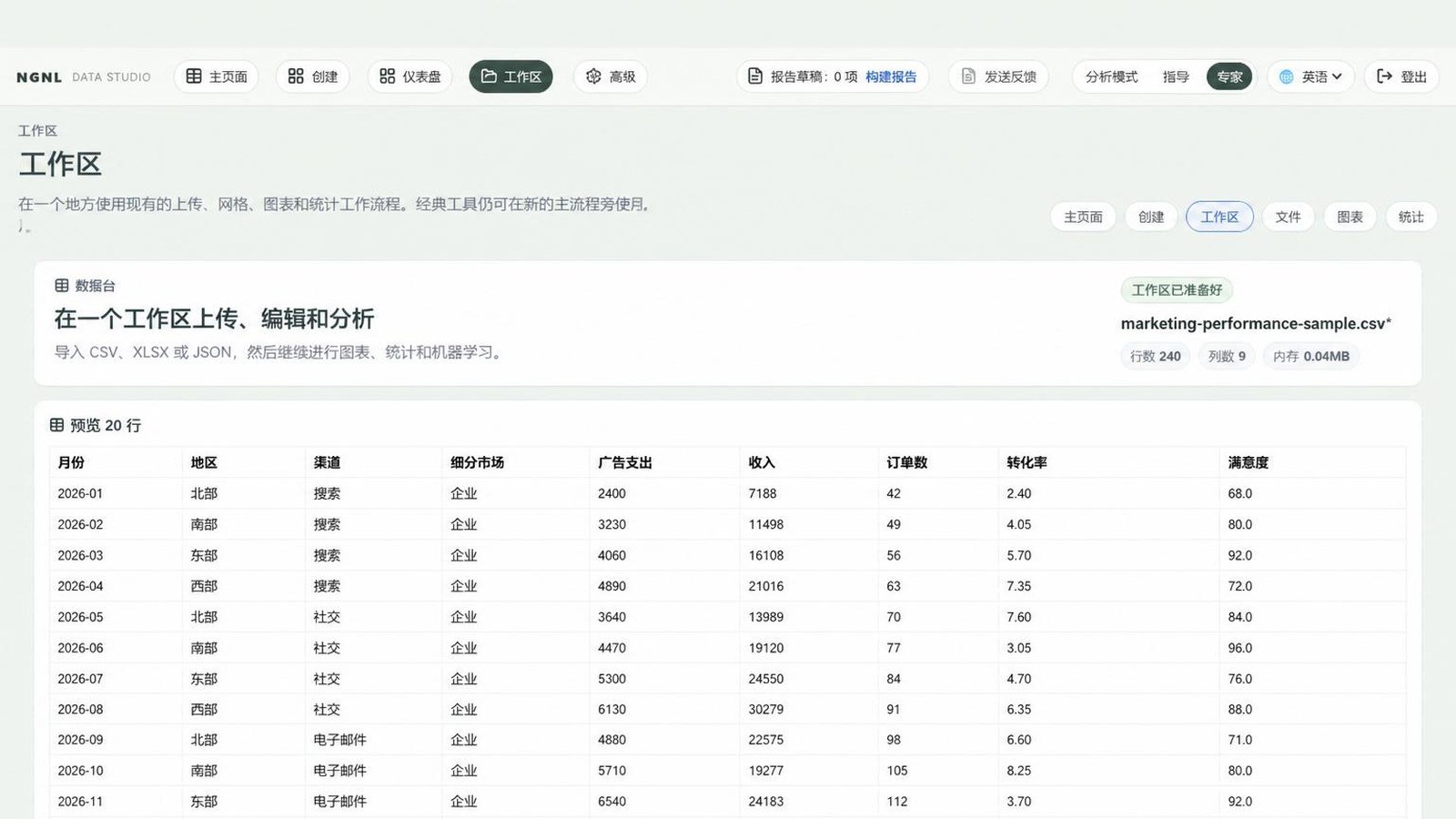This screenshot has width=1456, height=819.
Task: Select the 工作区 sub-navigation pill
Action: point(1219,217)
